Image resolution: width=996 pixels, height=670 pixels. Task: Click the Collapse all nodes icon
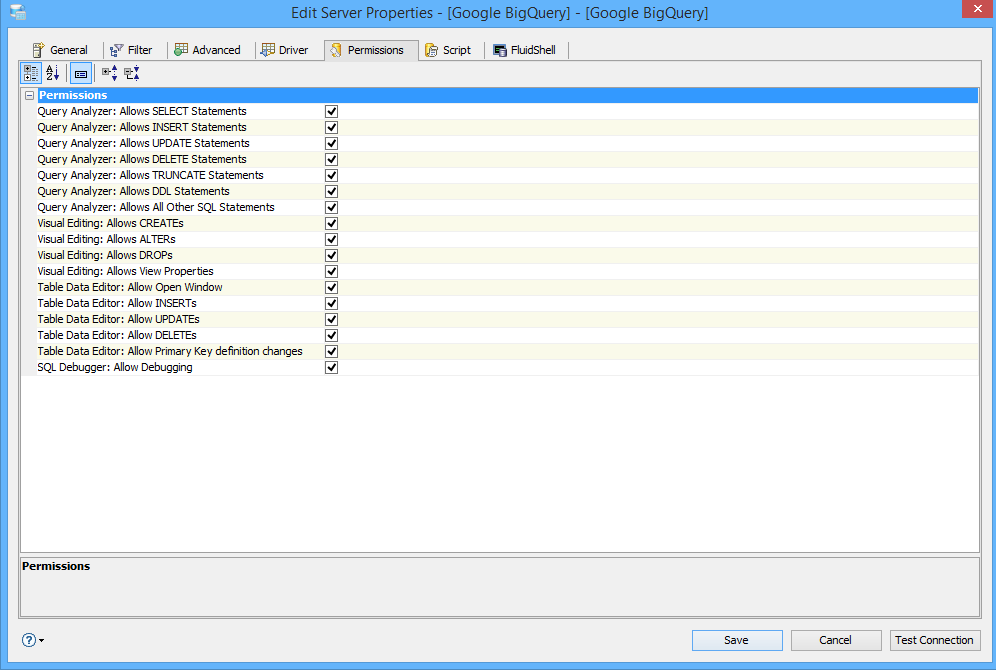pyautogui.click(x=131, y=74)
